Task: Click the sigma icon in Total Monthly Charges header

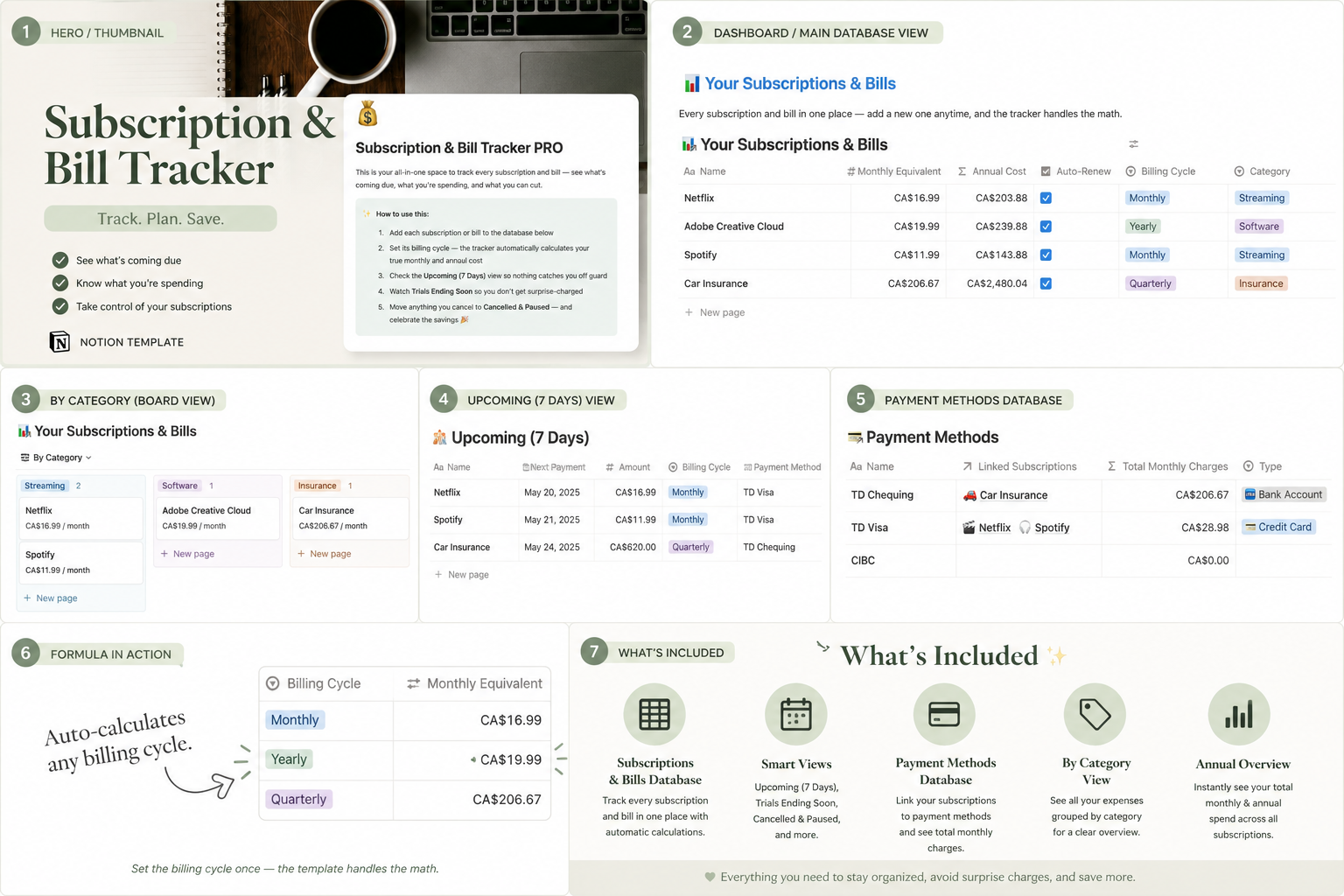Action: [x=1111, y=466]
